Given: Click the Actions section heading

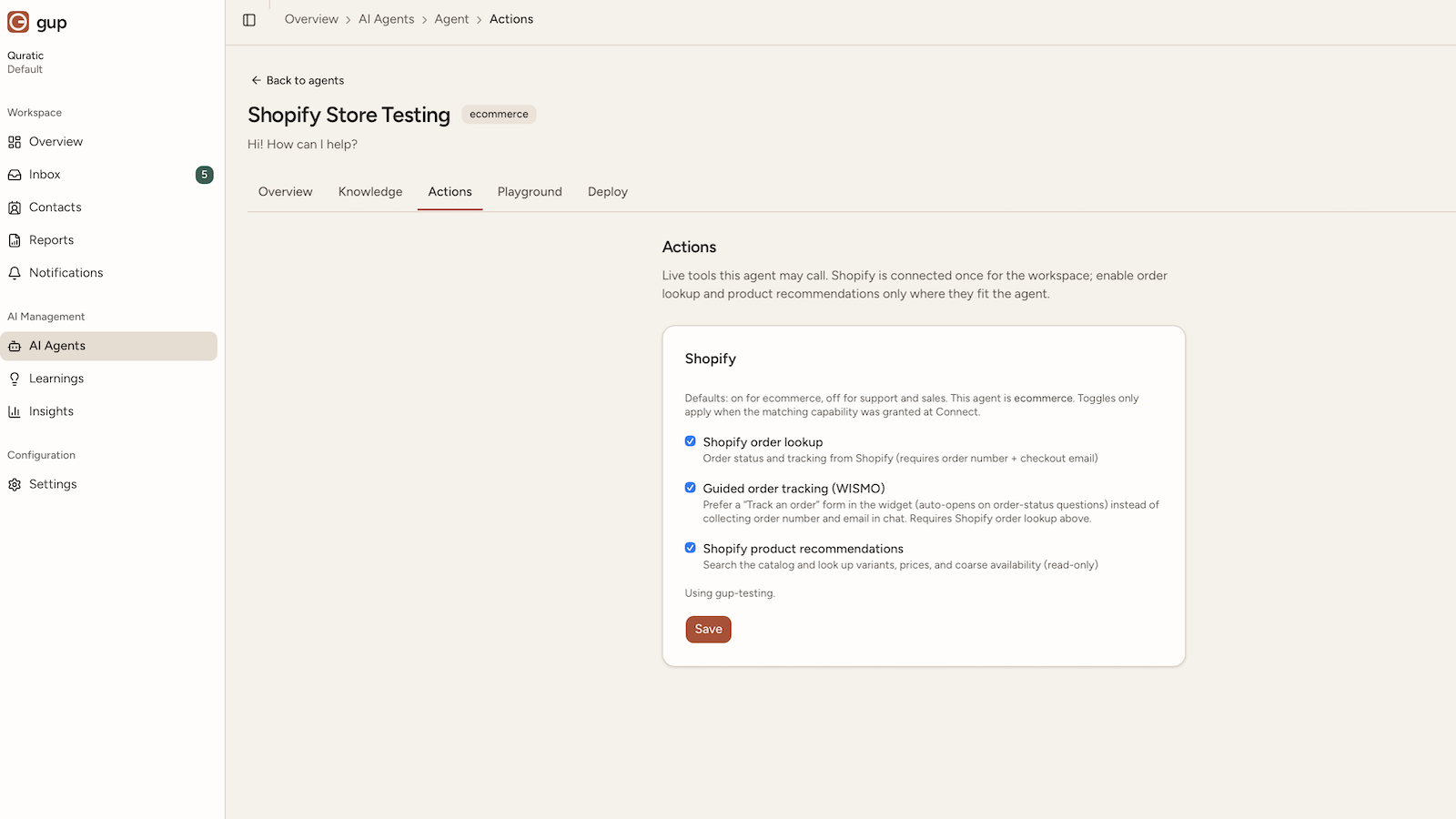Looking at the screenshot, I should [689, 247].
